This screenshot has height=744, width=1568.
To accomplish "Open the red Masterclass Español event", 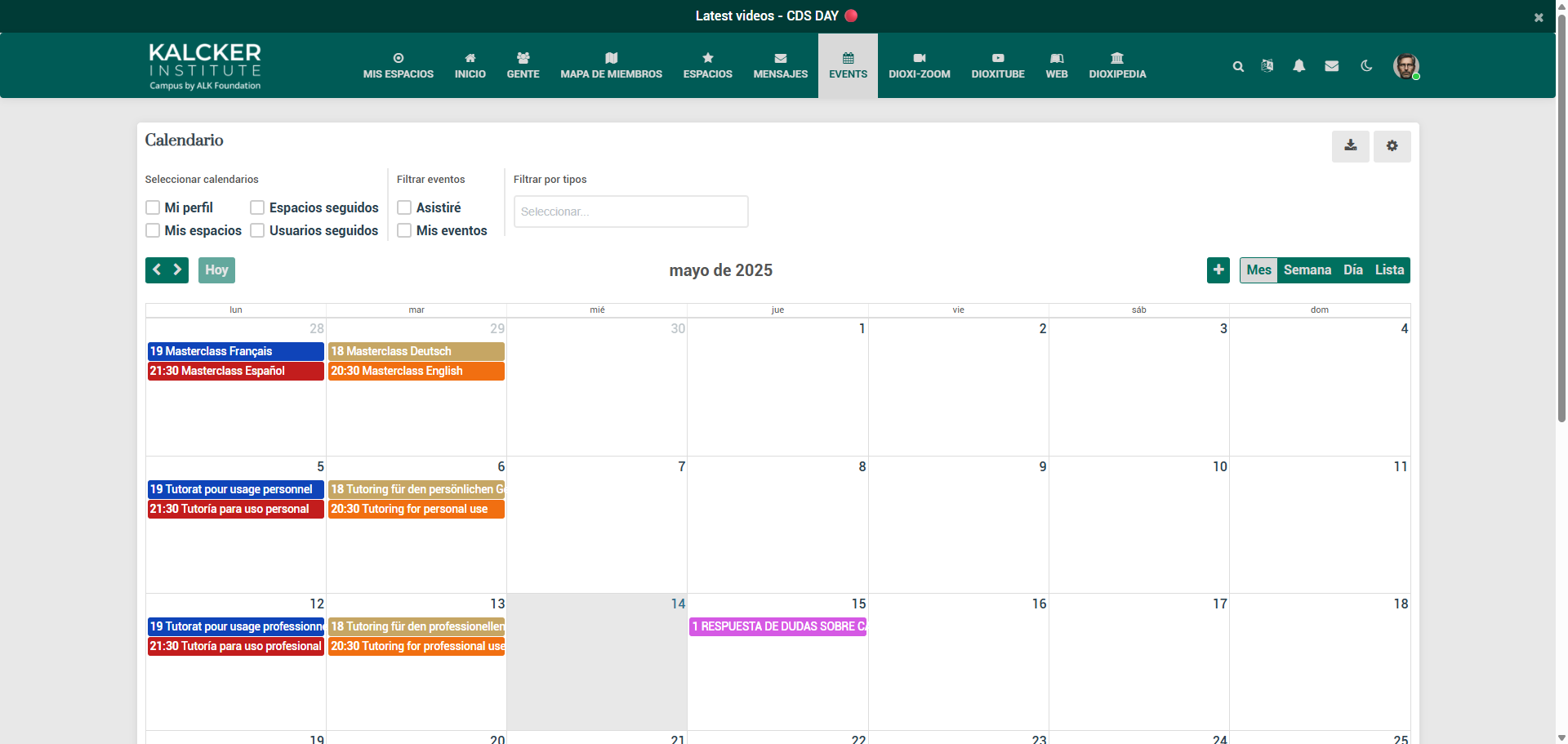I will click(x=235, y=371).
